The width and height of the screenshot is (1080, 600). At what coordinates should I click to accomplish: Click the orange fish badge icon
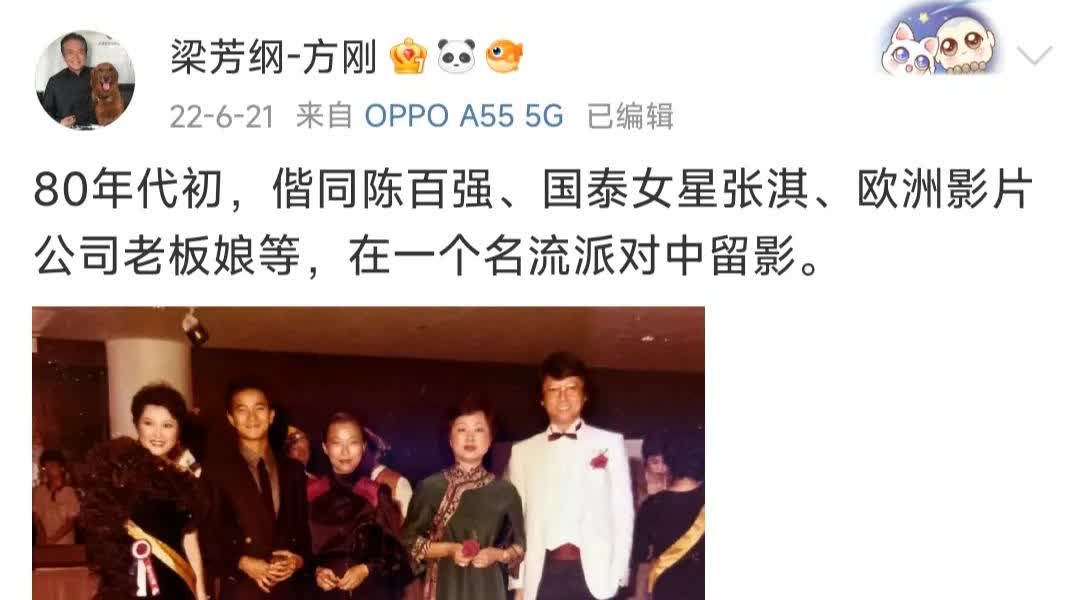(504, 56)
